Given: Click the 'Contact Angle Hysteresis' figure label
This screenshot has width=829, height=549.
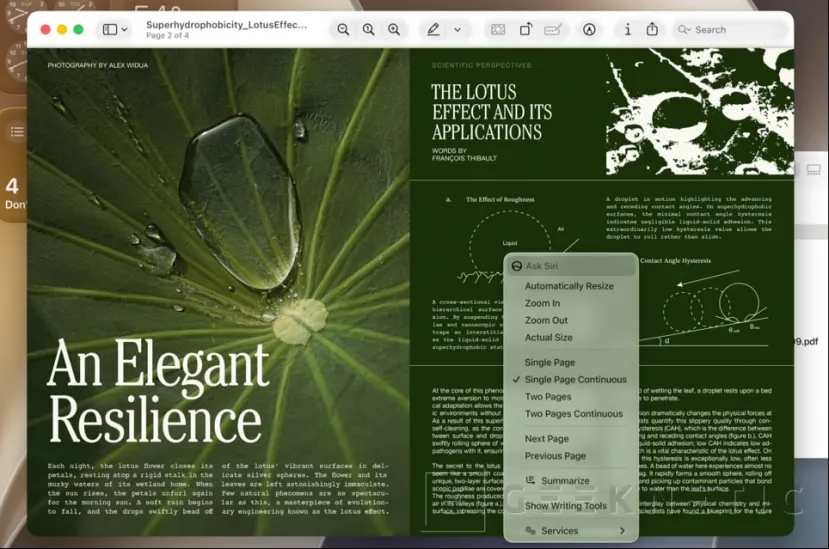Looking at the screenshot, I should 675,261.
